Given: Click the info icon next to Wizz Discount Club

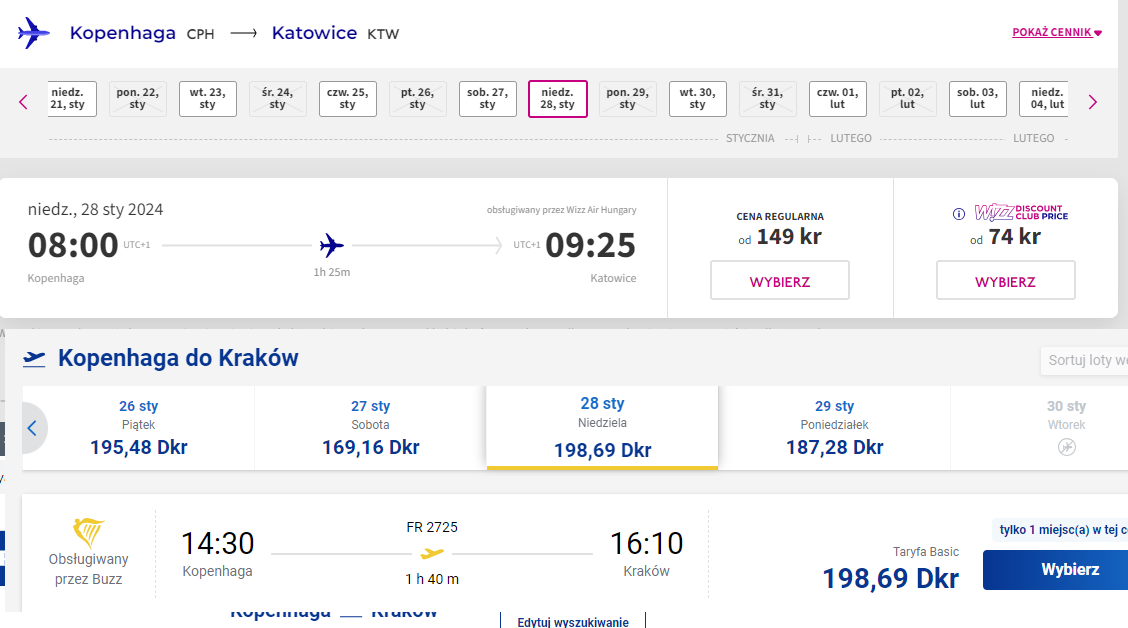Looking at the screenshot, I should click(x=958, y=214).
